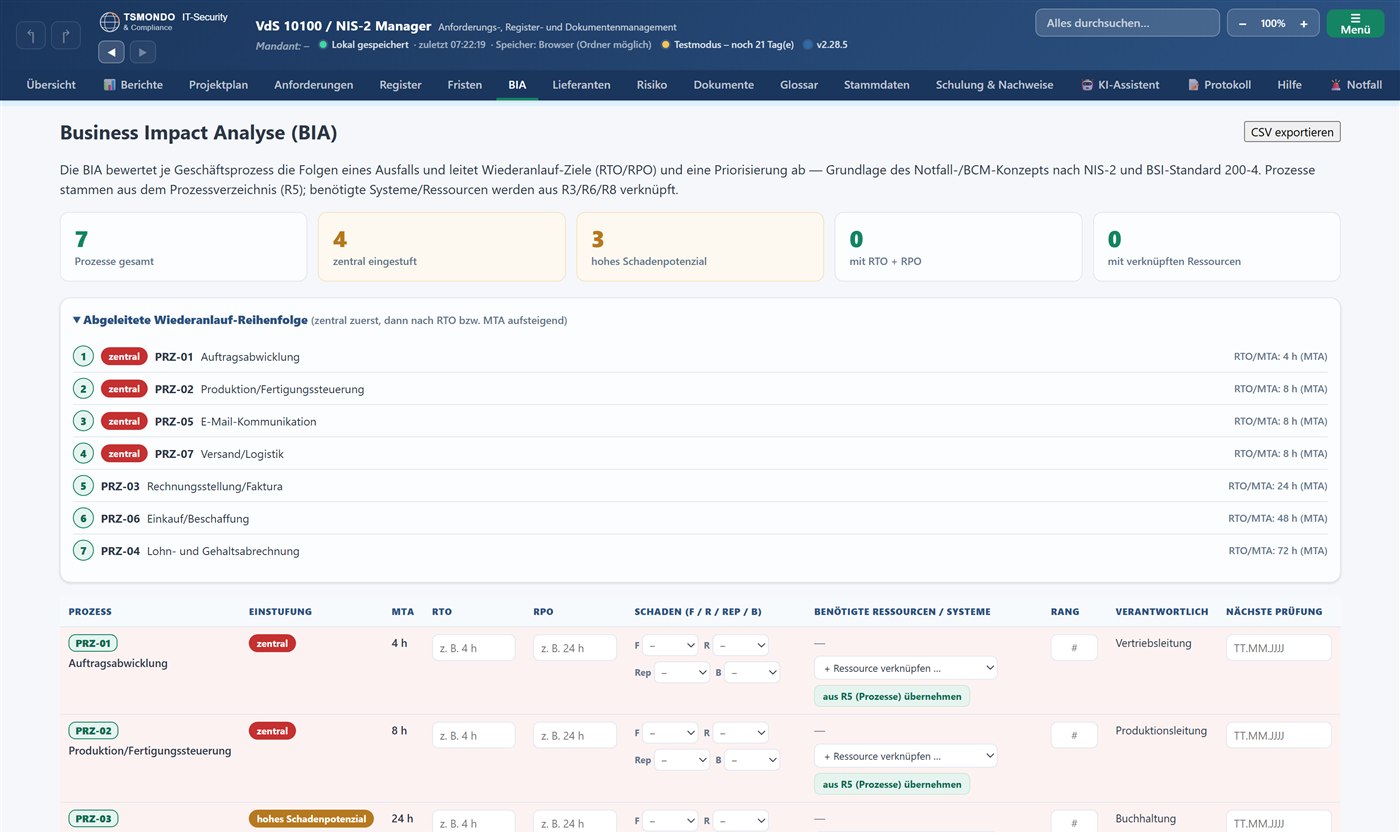Click the RPO field for PRZ-02
Image resolution: width=1400 pixels, height=833 pixels.
(575, 735)
